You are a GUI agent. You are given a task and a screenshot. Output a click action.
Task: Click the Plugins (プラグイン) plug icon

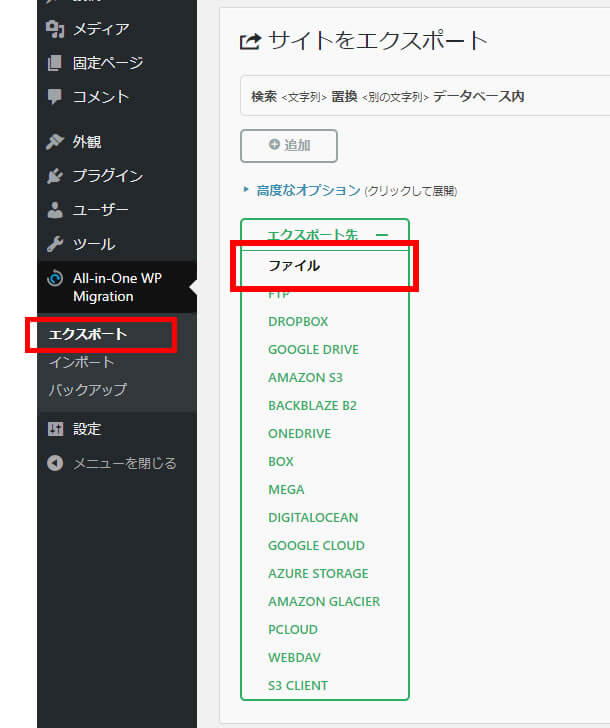point(55,176)
